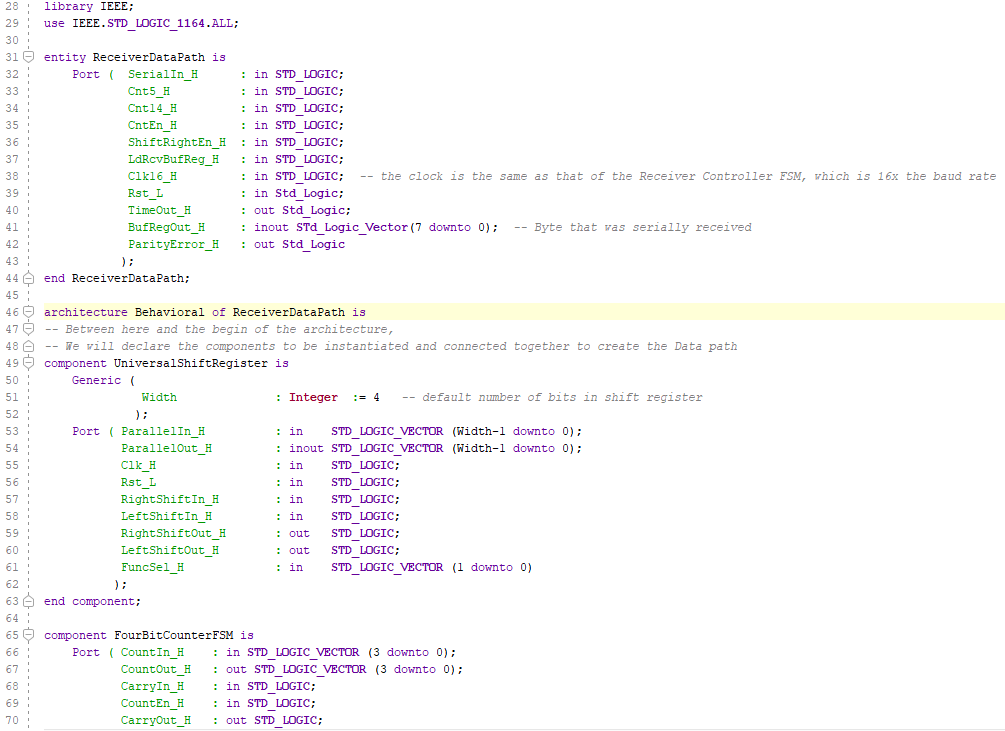1005x731 pixels.
Task: Collapse the FourBitCounterFSM component fold
Action: (30, 635)
